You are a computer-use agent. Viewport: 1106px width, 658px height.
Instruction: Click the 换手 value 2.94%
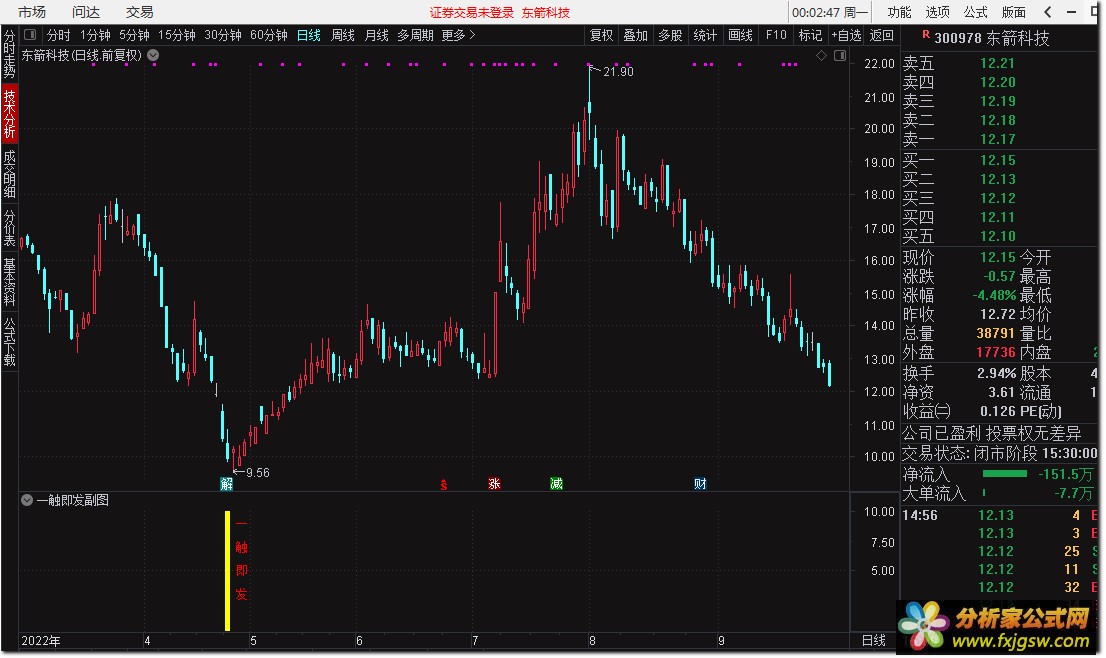pos(996,373)
